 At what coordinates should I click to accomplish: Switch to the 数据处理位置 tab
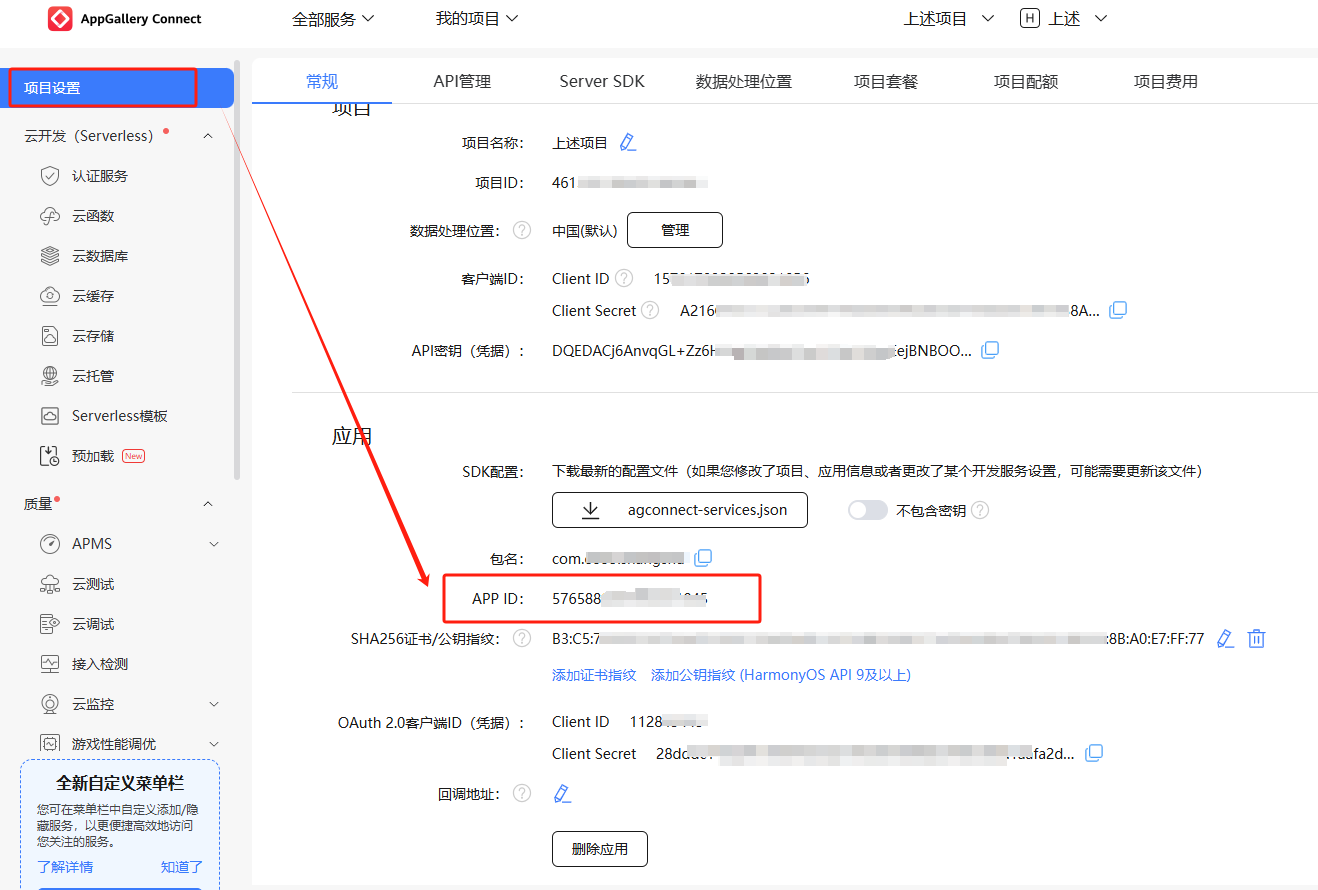(744, 81)
